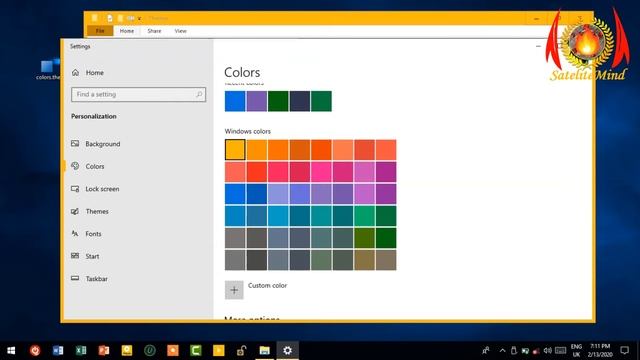Switch to File Explorer on taskbar
Image resolution: width=640 pixels, height=360 pixels.
[x=264, y=350]
